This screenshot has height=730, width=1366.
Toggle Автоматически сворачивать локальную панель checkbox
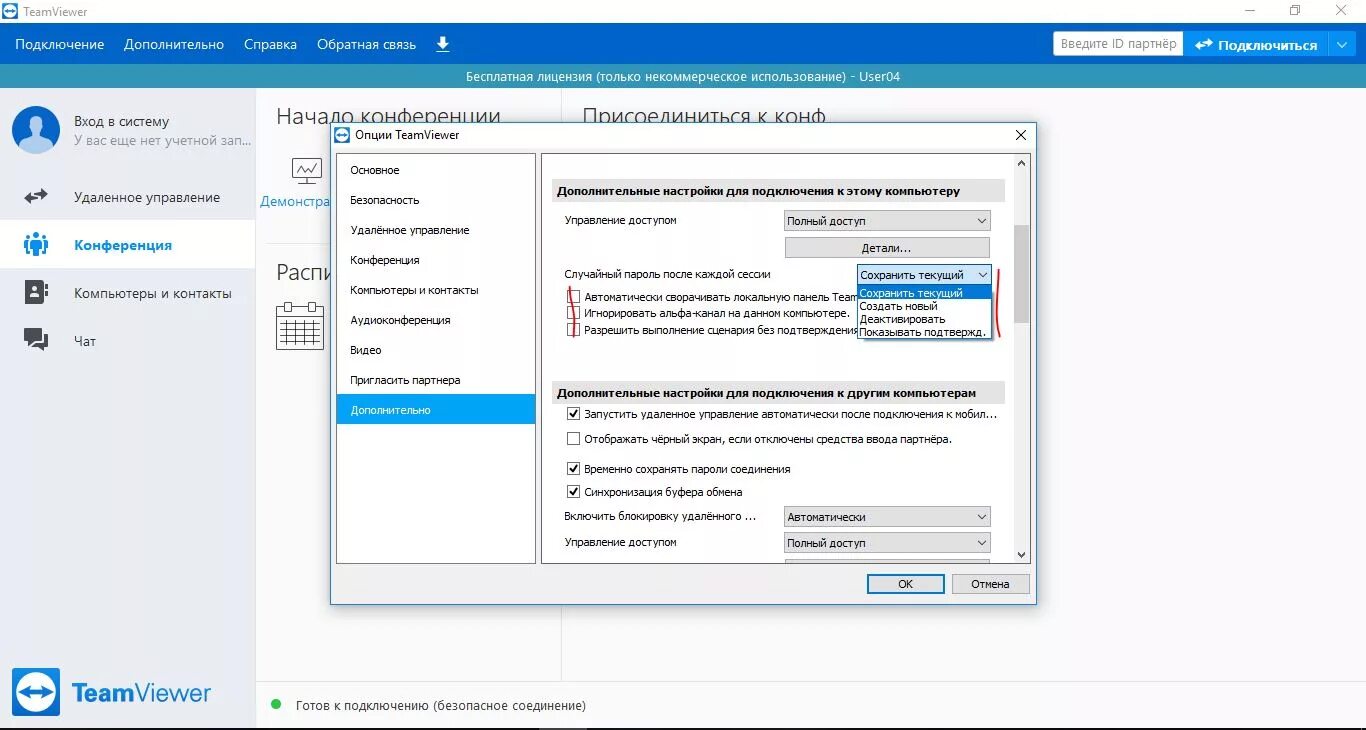[574, 296]
